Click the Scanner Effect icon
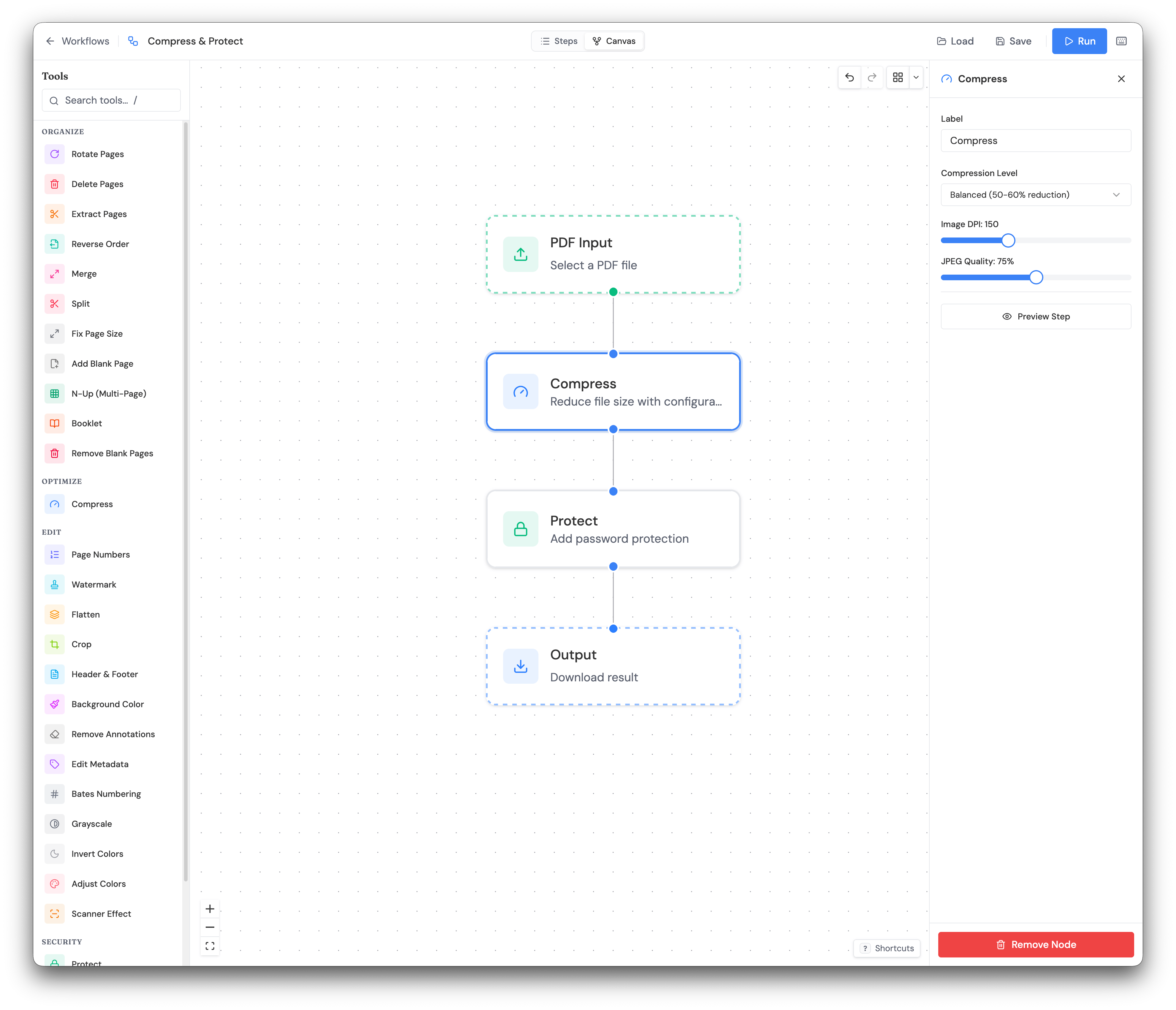The image size is (1176, 1010). [x=55, y=914]
